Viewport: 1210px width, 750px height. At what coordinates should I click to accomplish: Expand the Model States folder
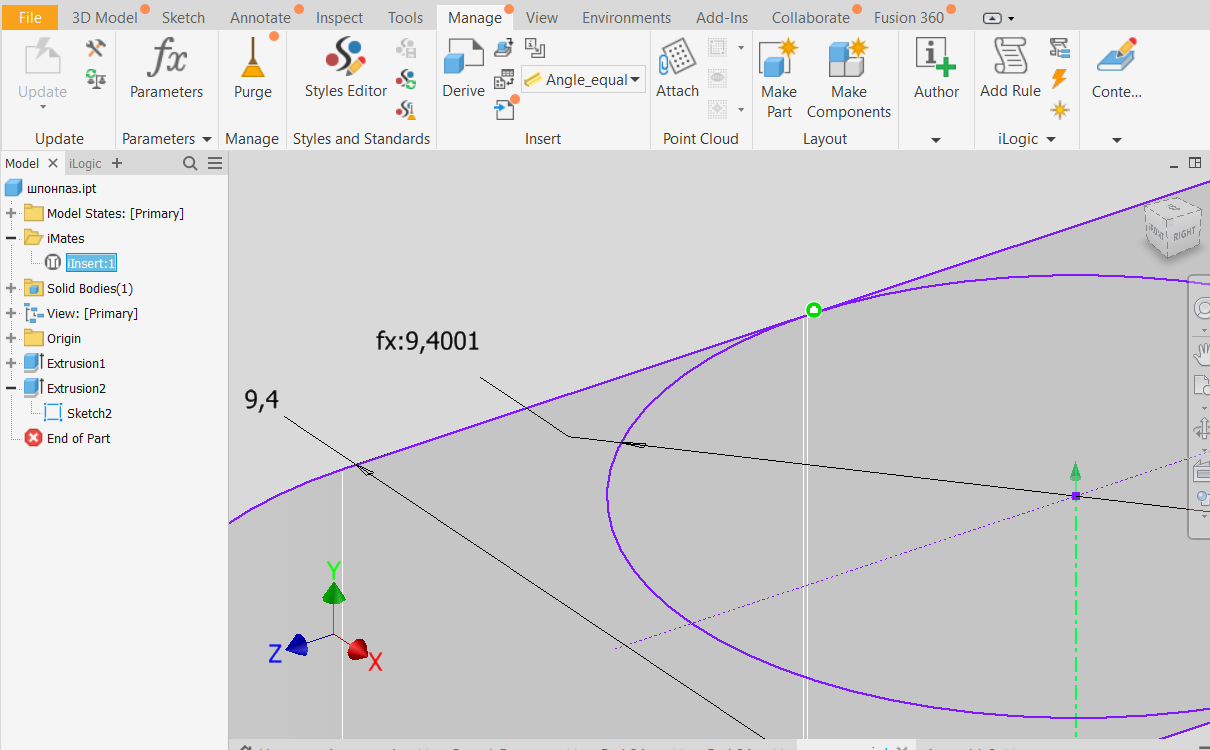(8, 213)
